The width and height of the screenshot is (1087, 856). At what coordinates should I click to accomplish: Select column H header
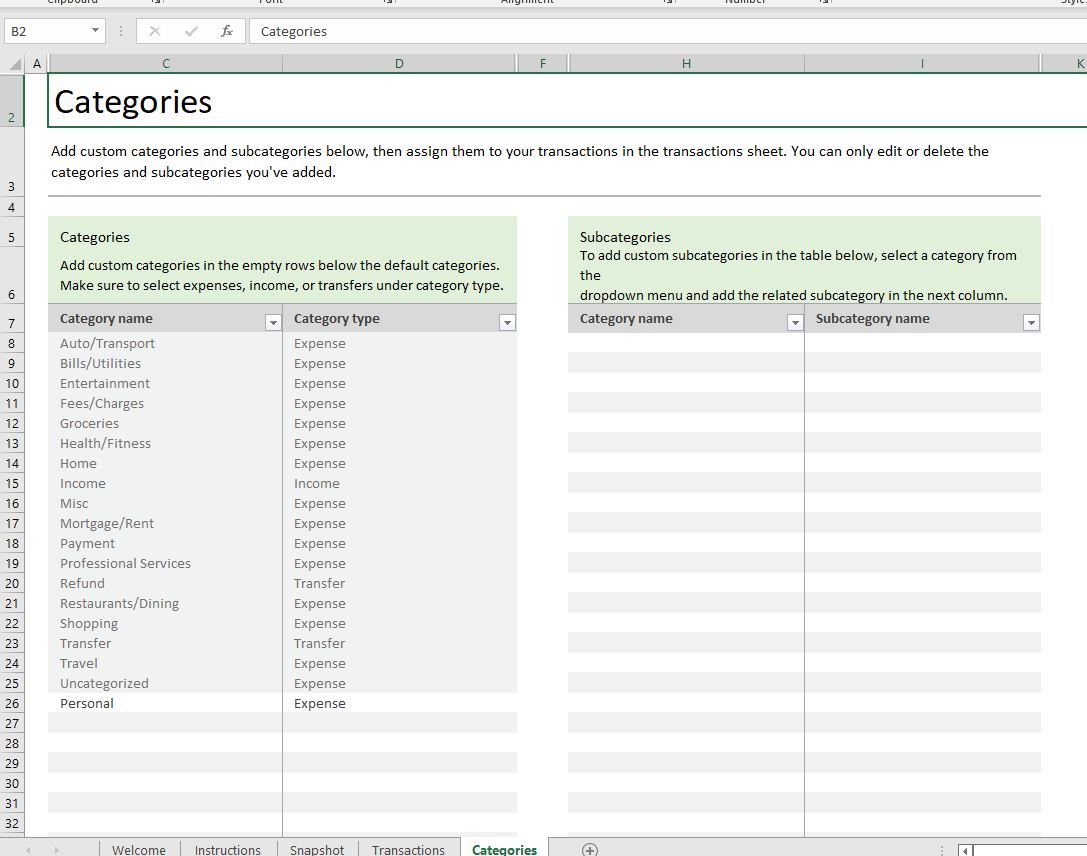click(x=686, y=64)
